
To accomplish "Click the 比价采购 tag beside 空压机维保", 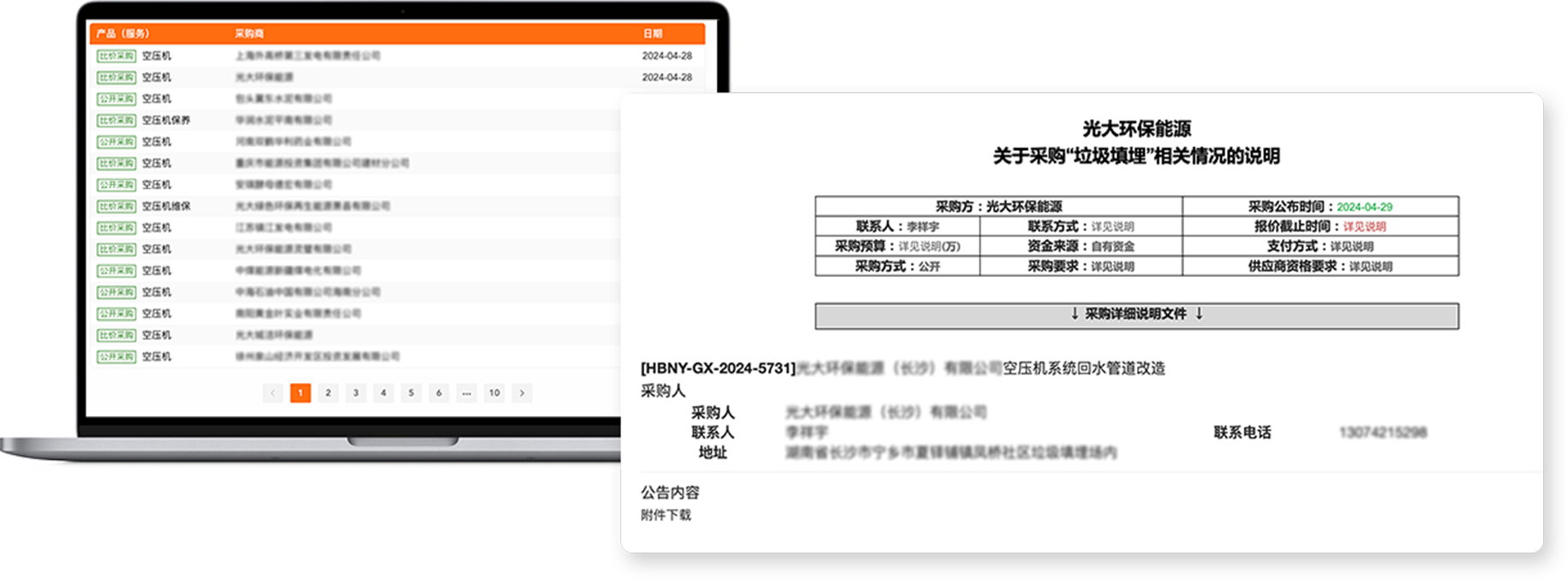I will click(x=117, y=206).
